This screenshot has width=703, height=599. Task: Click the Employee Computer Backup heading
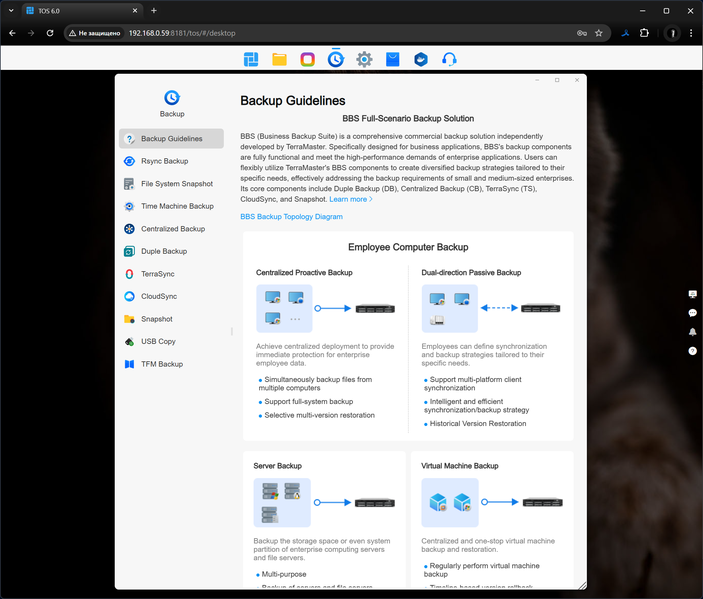tap(408, 247)
